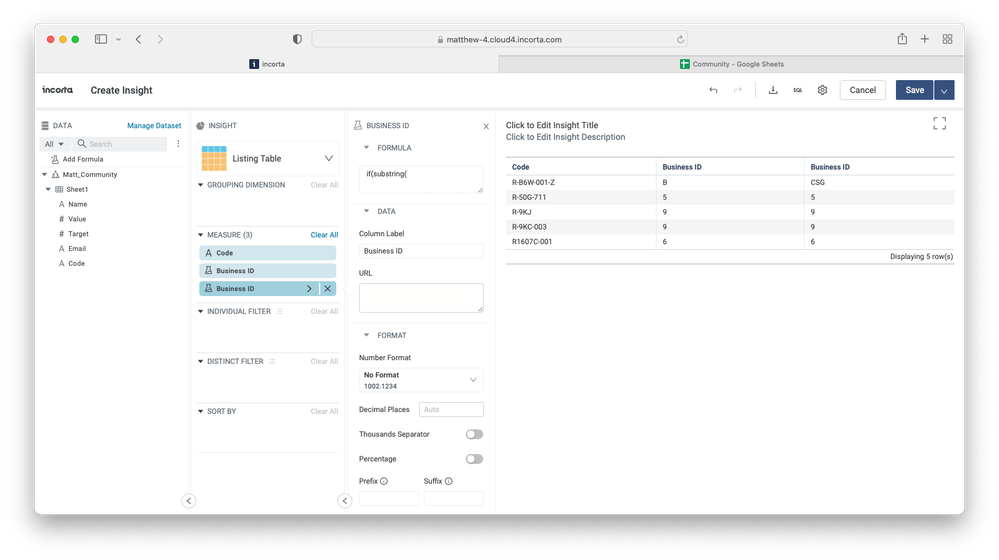
Task: Enable the Thousands Separator toggle
Action: click(474, 434)
